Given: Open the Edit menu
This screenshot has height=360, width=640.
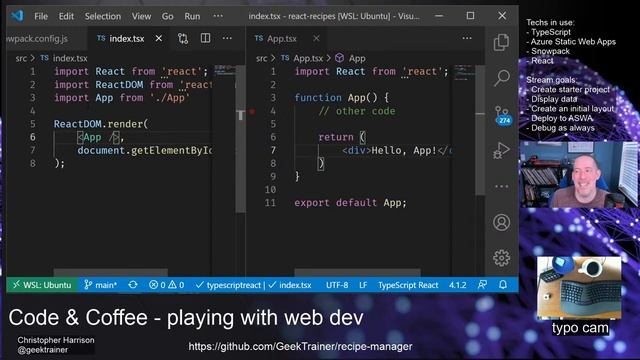Looking at the screenshot, I should click(66, 16).
